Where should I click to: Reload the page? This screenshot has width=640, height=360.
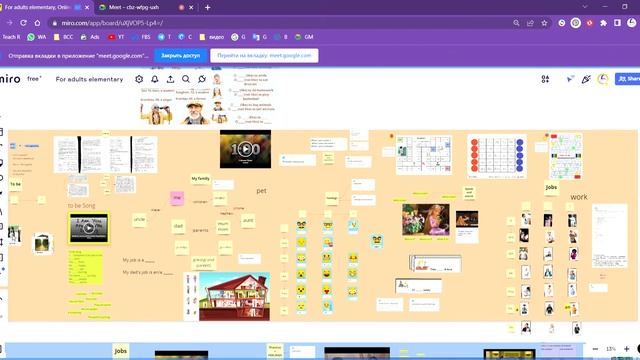click(x=23, y=23)
